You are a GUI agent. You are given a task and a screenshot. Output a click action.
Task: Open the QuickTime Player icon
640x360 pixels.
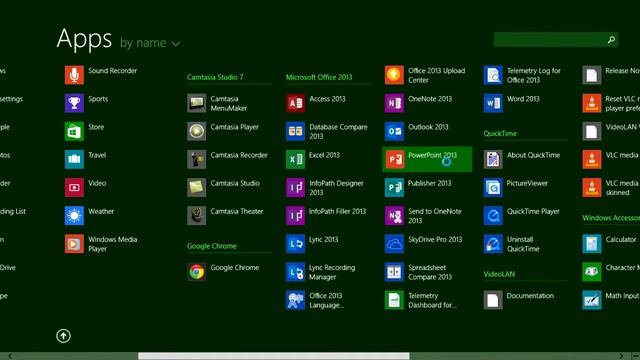[493, 216]
